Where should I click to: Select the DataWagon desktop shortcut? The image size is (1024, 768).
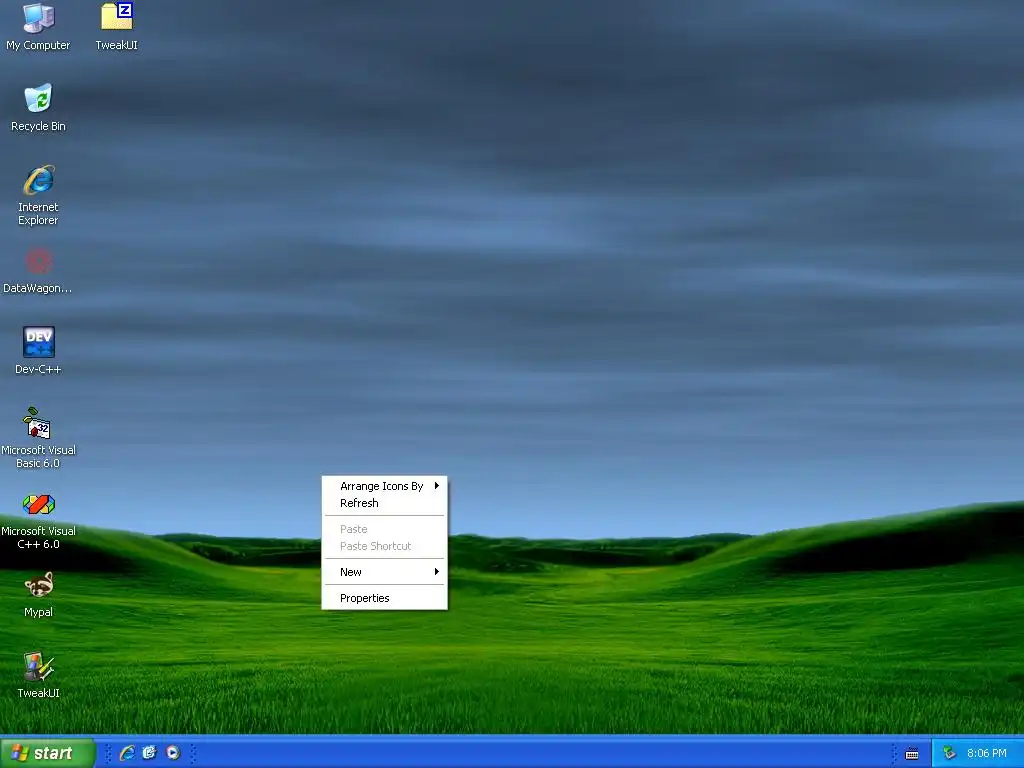point(38,270)
